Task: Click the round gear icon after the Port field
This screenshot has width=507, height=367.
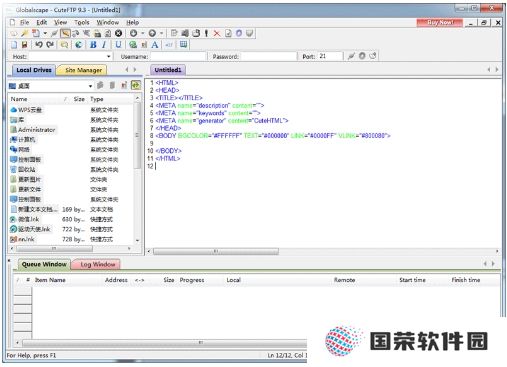Action: click(362, 56)
